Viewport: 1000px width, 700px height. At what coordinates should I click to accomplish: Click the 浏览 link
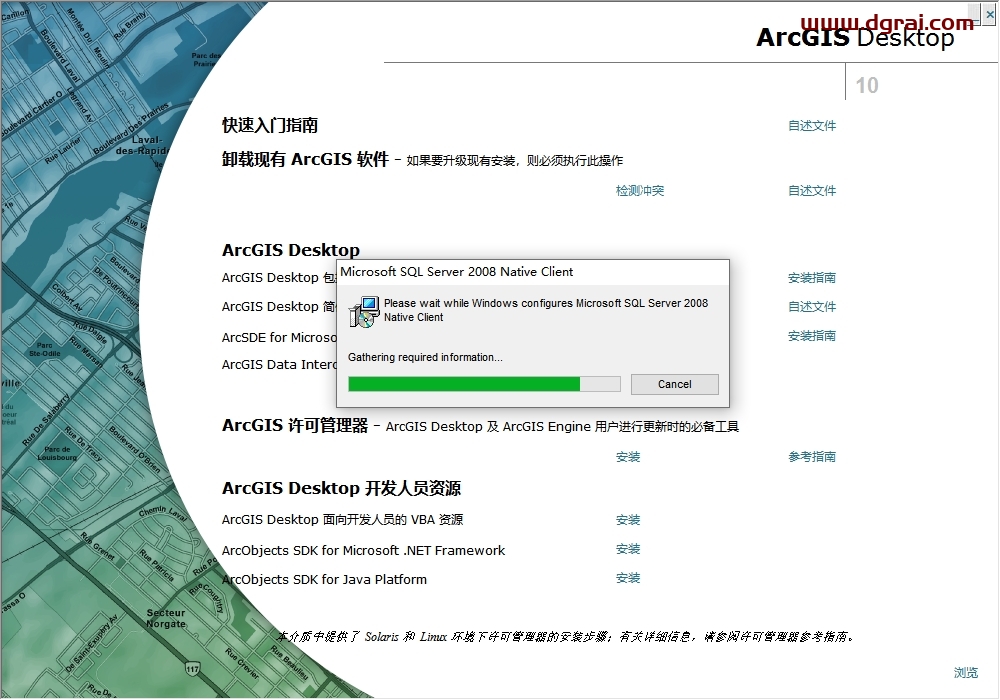tap(966, 673)
